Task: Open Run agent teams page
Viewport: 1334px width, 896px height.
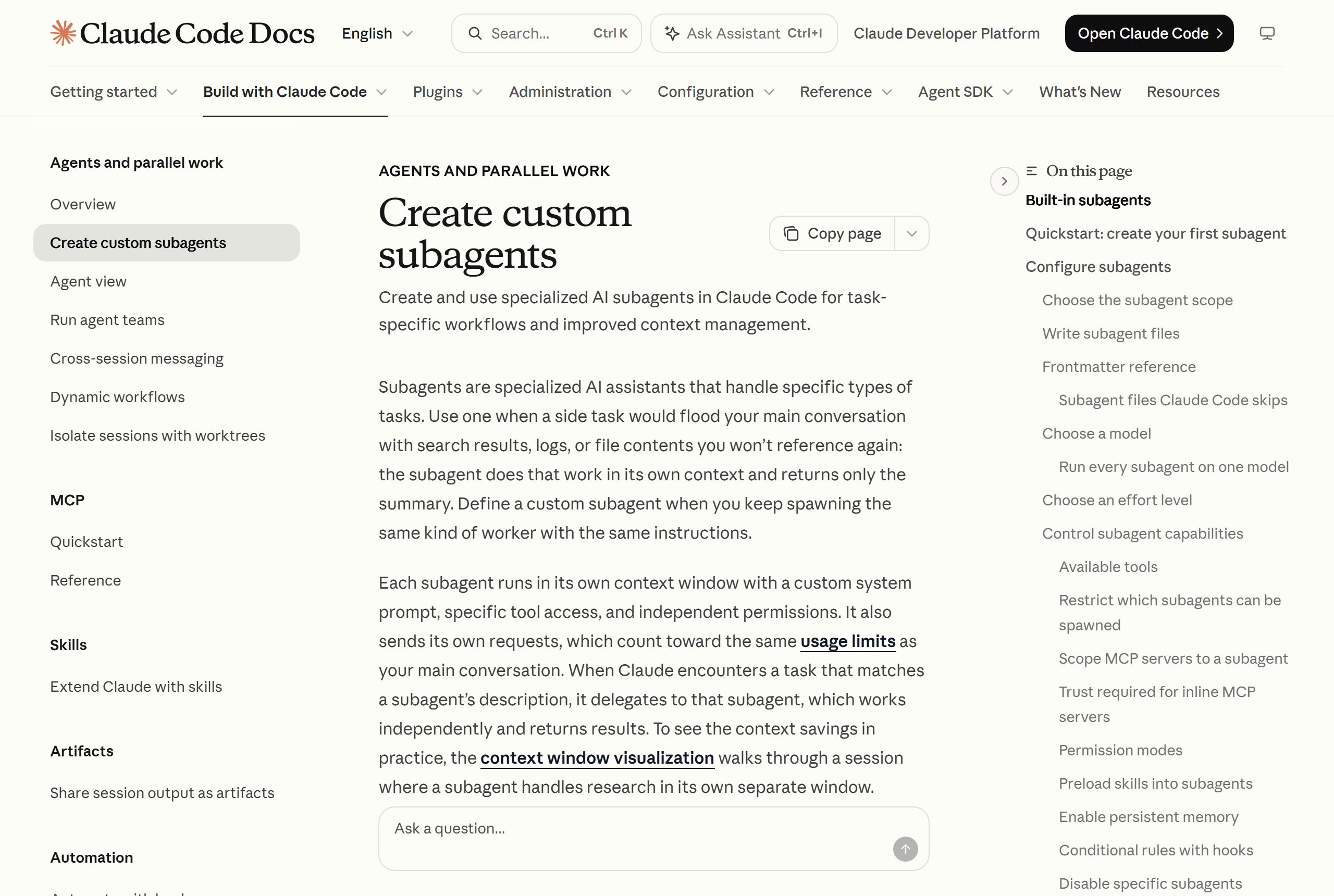Action: (107, 319)
